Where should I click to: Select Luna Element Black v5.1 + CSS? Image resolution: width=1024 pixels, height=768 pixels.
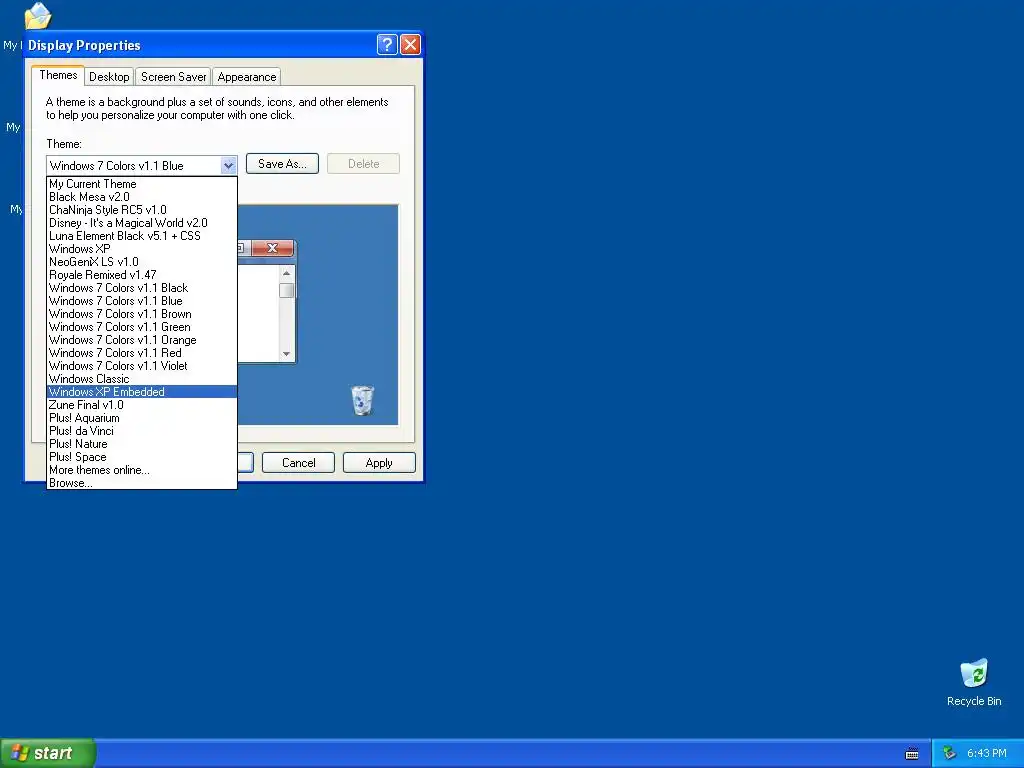(142, 236)
